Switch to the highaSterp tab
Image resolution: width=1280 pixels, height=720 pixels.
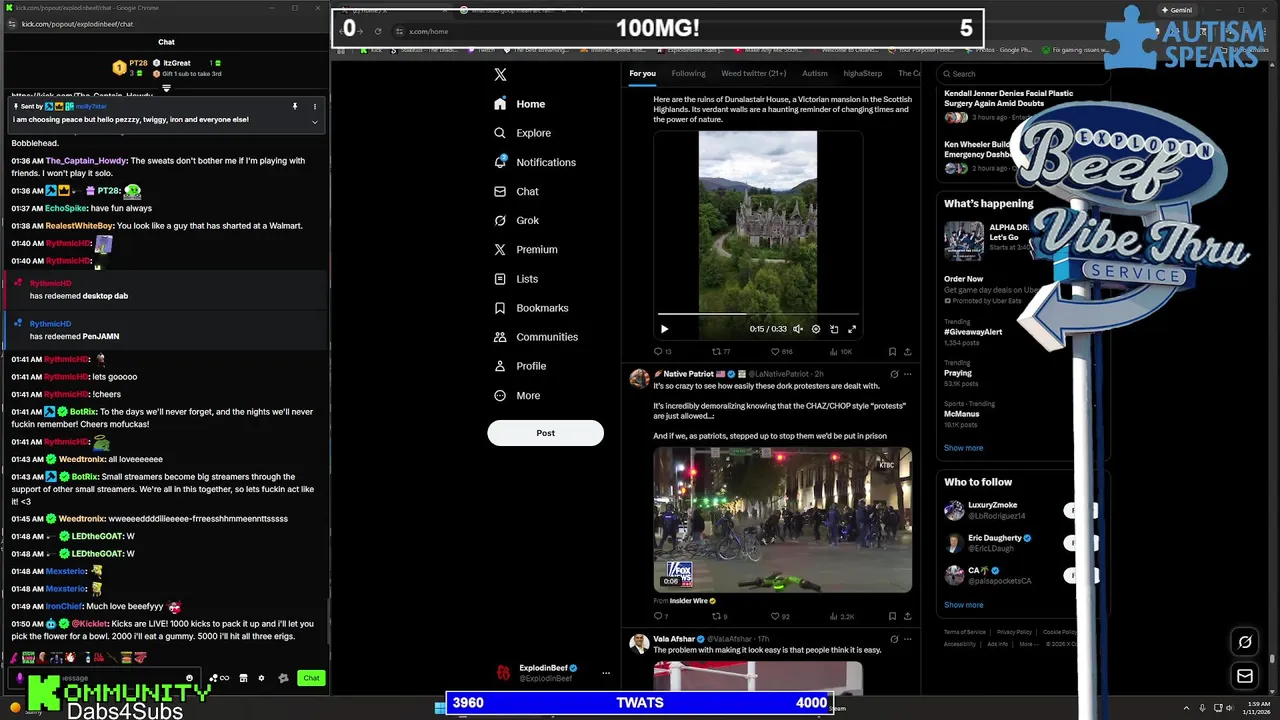pyautogui.click(x=862, y=73)
